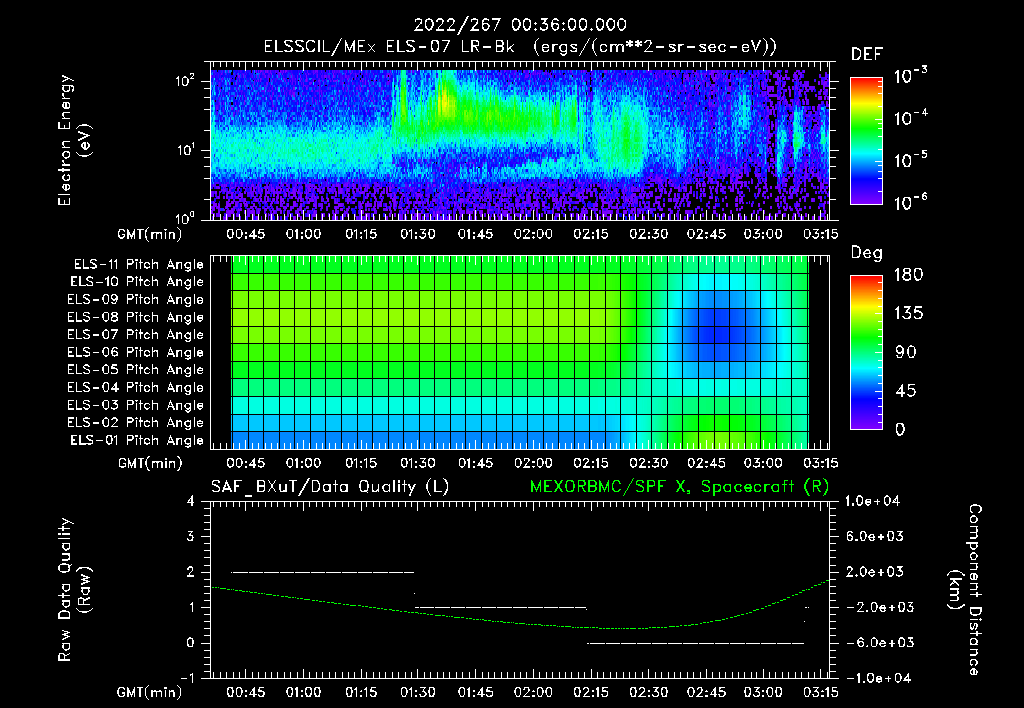
Task: Click the 10^0 energy axis tick label
Action: tap(185, 217)
